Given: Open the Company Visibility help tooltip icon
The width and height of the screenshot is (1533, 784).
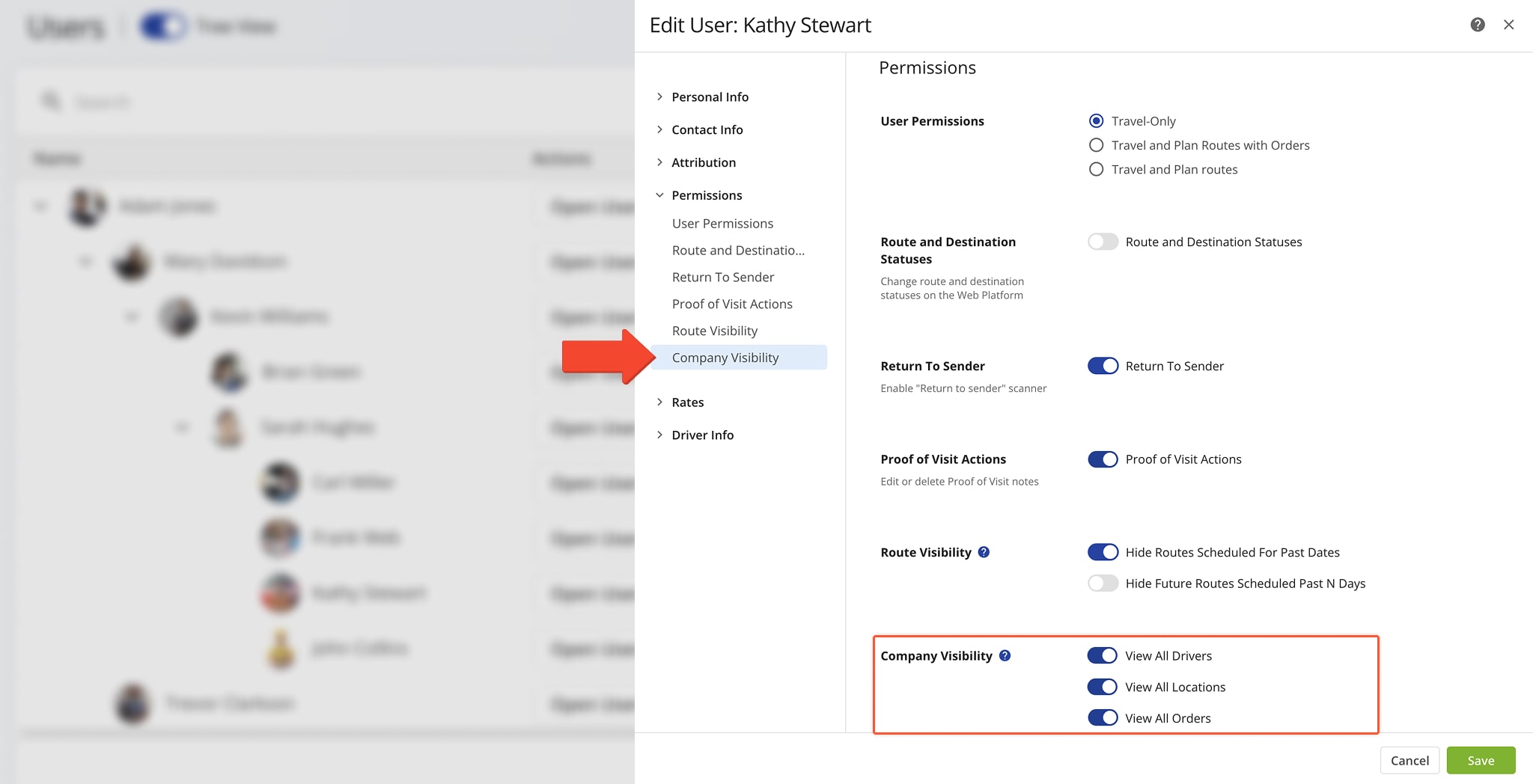Looking at the screenshot, I should tap(1005, 655).
